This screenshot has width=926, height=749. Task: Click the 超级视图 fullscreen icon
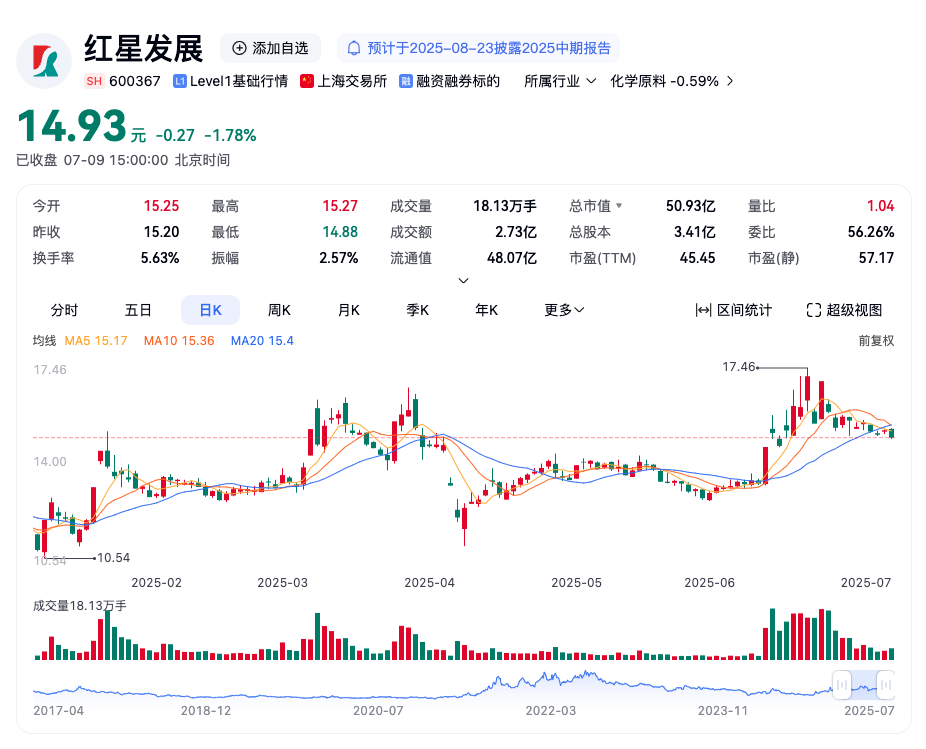[814, 310]
